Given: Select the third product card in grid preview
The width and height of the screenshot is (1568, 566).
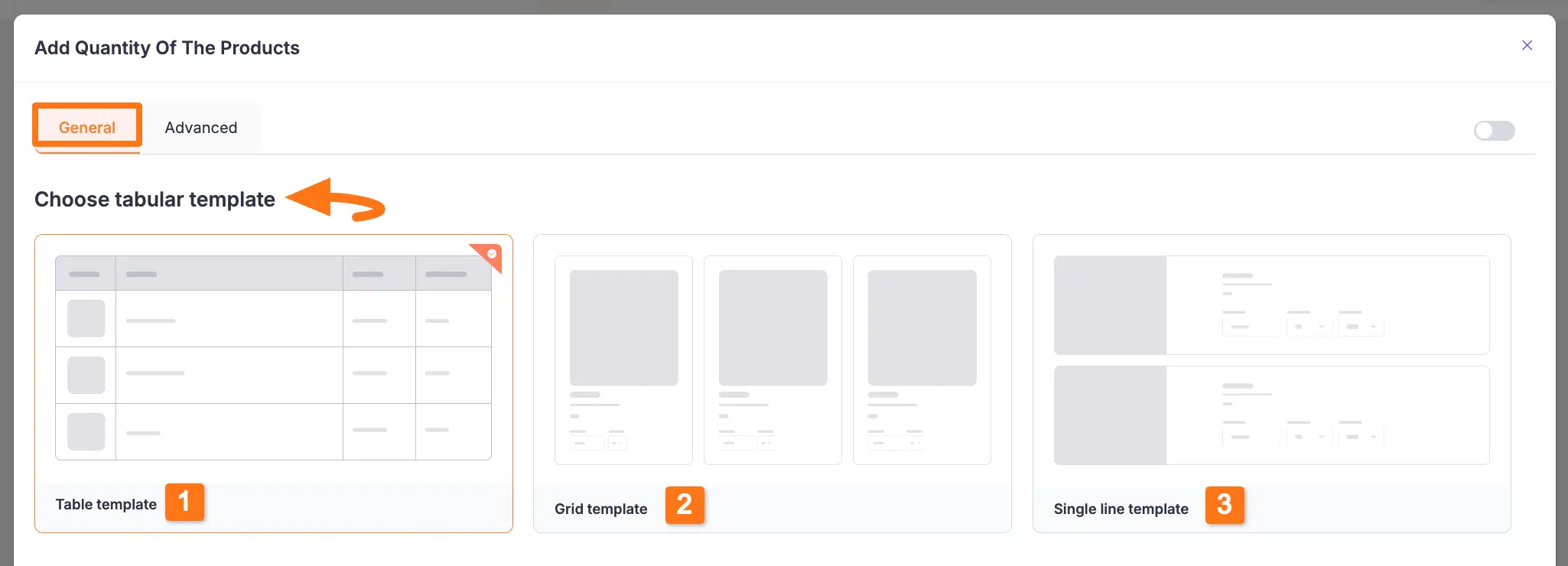Looking at the screenshot, I should point(922,359).
